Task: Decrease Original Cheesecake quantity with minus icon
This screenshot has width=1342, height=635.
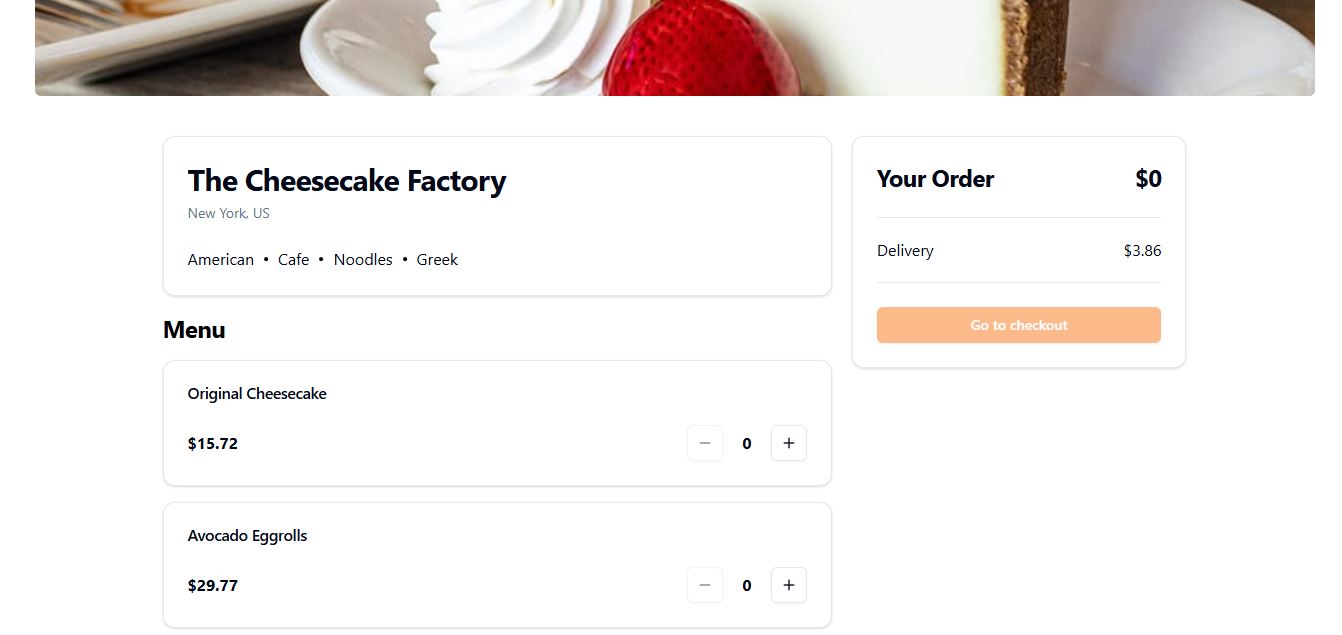Action: (x=705, y=443)
